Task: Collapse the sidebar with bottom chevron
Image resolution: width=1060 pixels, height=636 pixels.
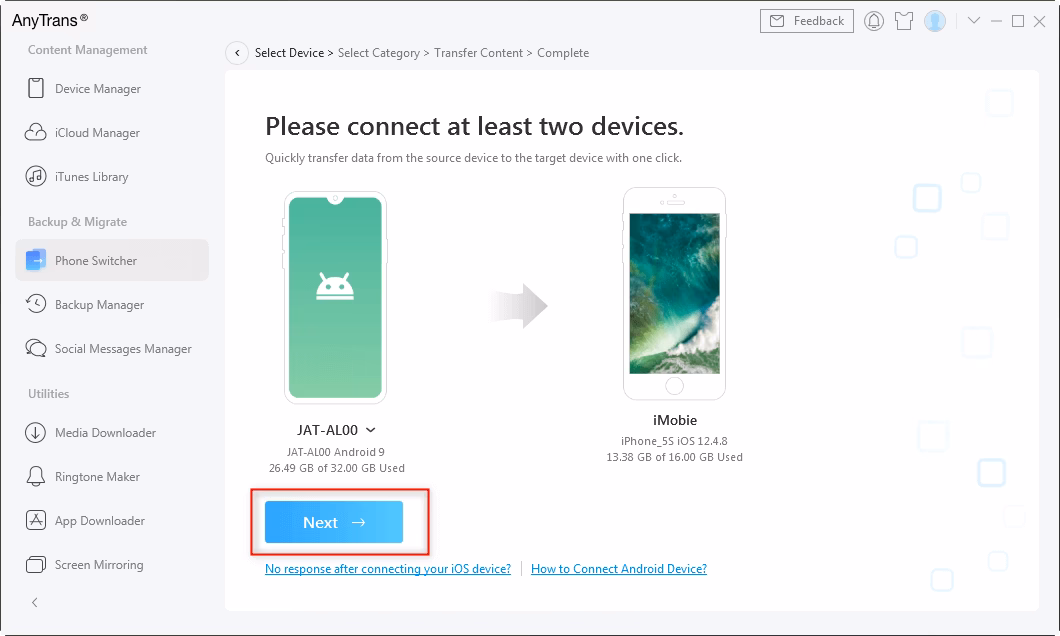Action: tap(34, 602)
